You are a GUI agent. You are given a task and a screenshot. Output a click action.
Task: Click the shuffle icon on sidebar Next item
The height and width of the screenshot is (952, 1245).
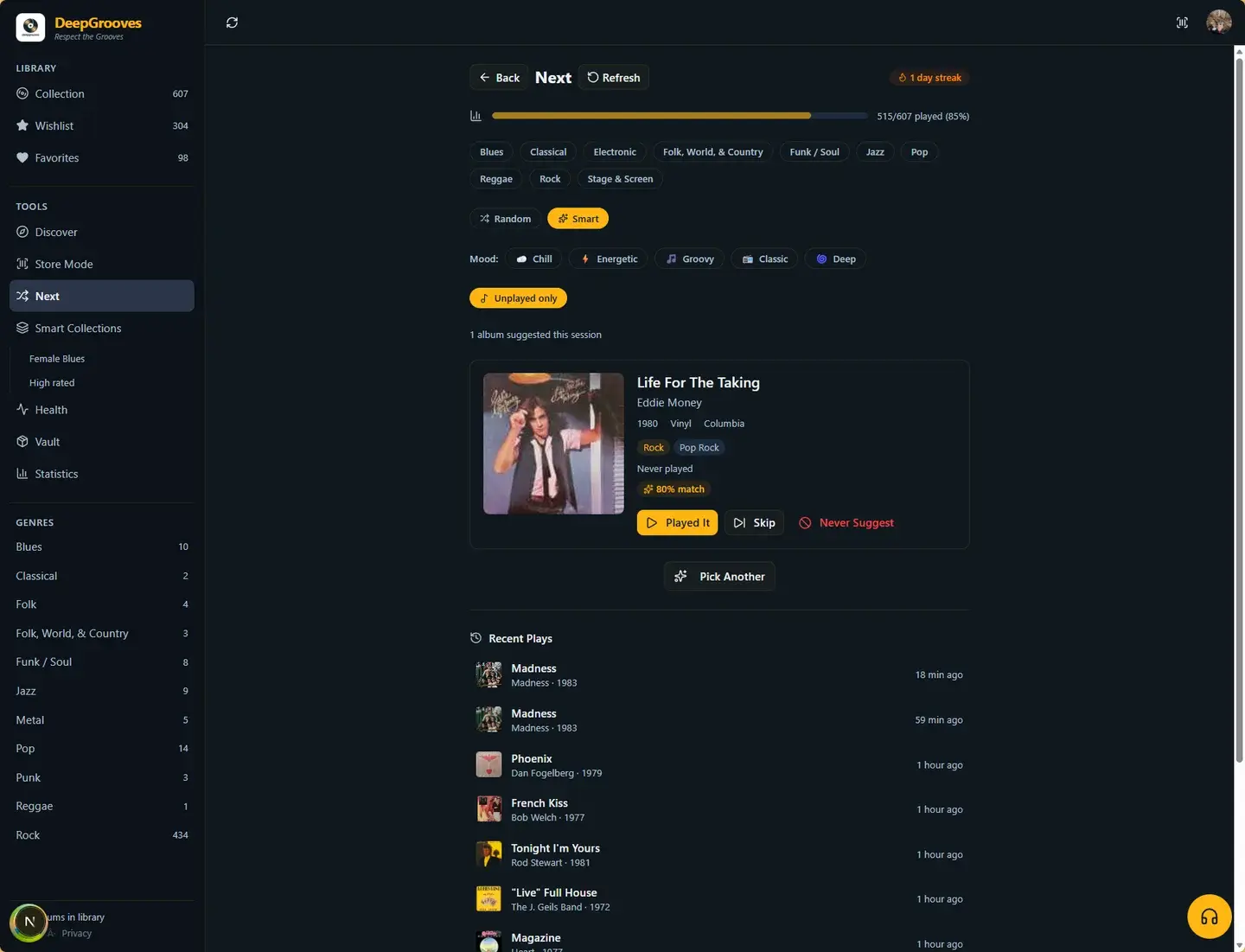coord(22,296)
